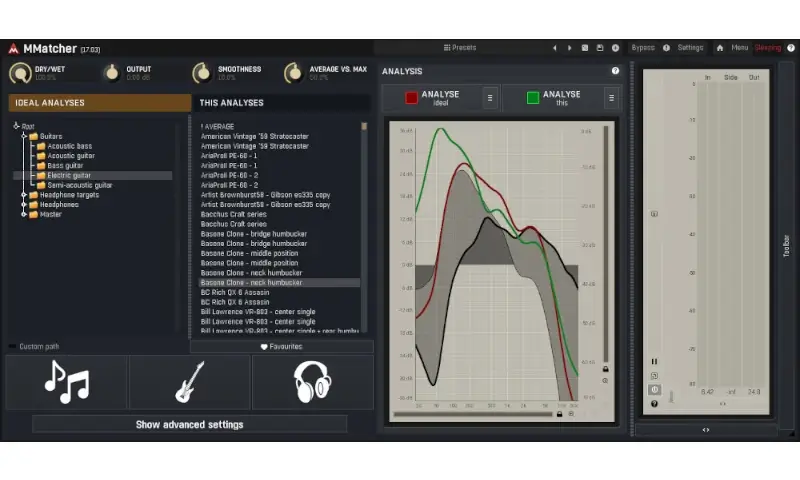Click the MMatcher logo icon
The width and height of the screenshot is (800, 480).
(13, 48)
